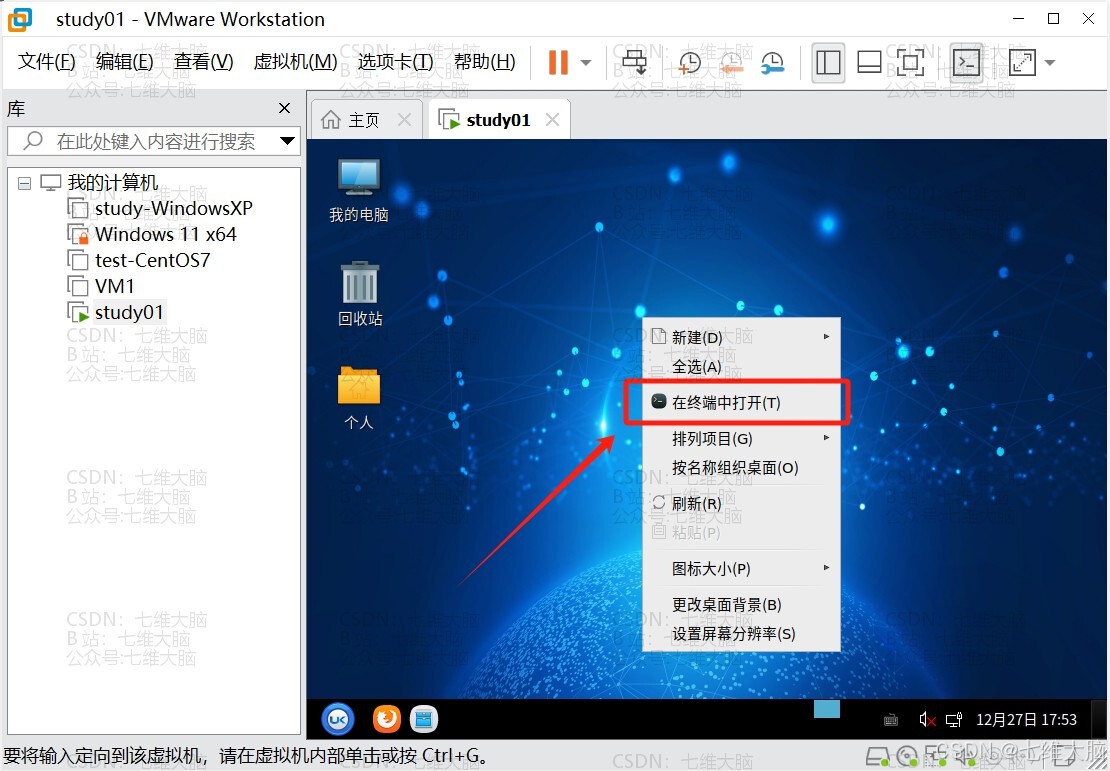Click the 个人 folder desktop icon
The height and width of the screenshot is (771, 1110).
click(x=359, y=398)
